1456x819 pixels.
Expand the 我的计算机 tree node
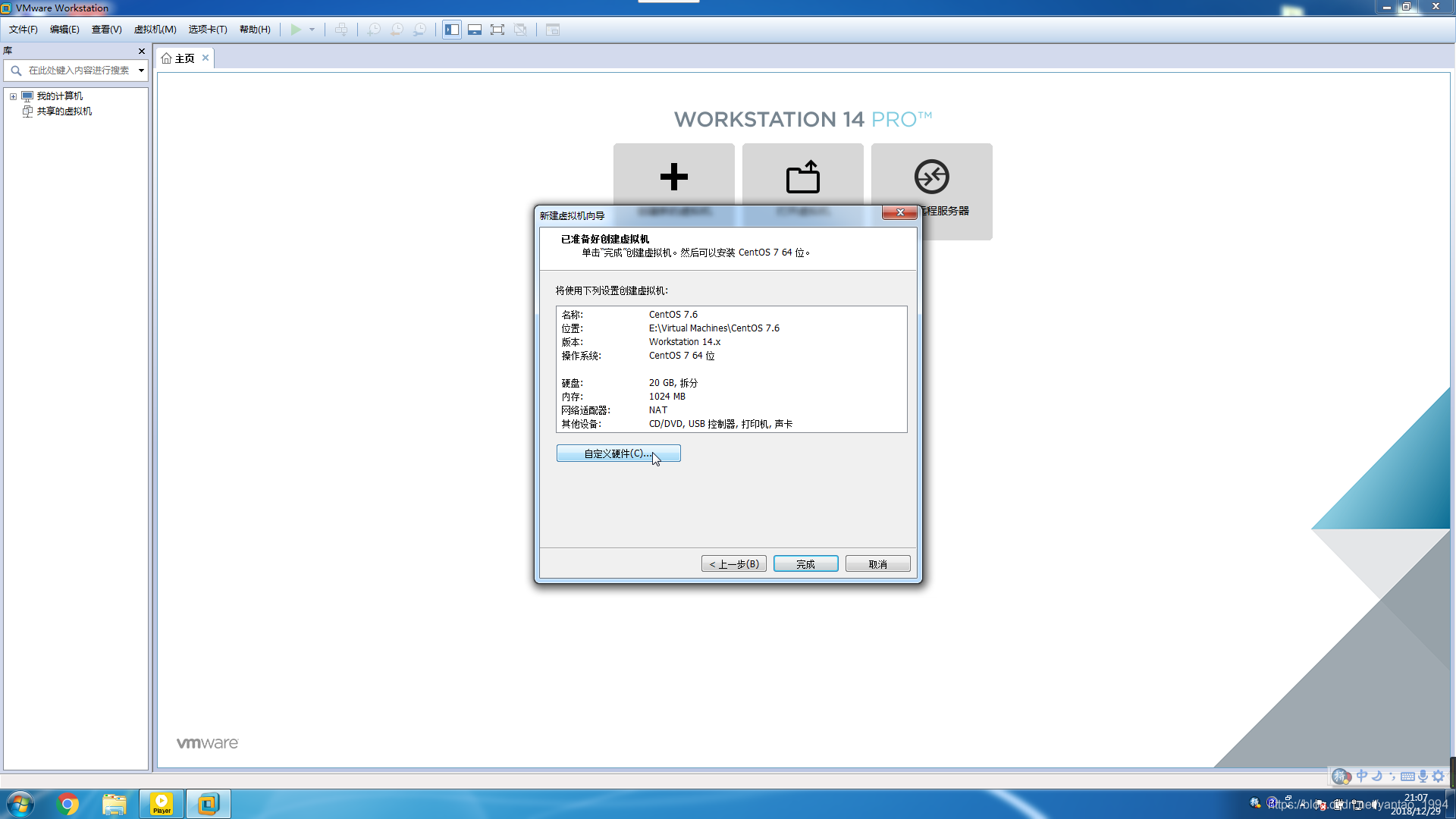click(13, 96)
